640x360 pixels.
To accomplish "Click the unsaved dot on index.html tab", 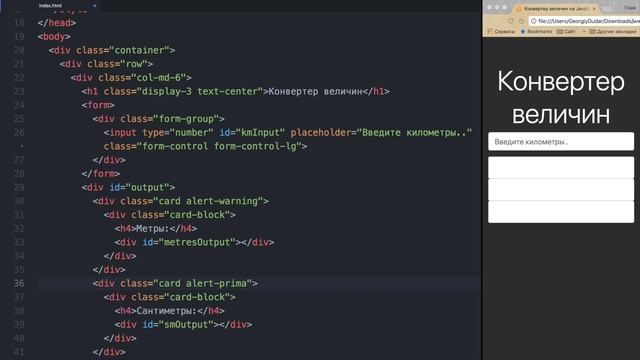I will pos(95,6).
